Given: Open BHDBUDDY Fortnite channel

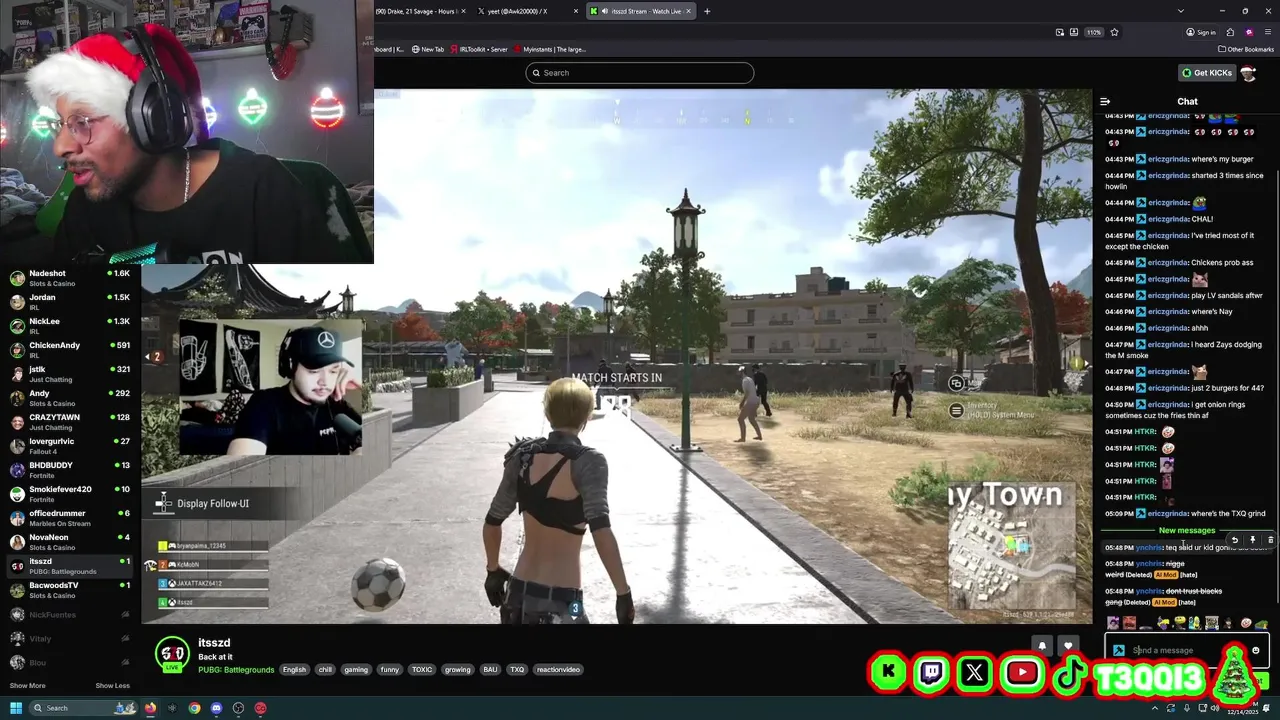Looking at the screenshot, I should [70, 470].
